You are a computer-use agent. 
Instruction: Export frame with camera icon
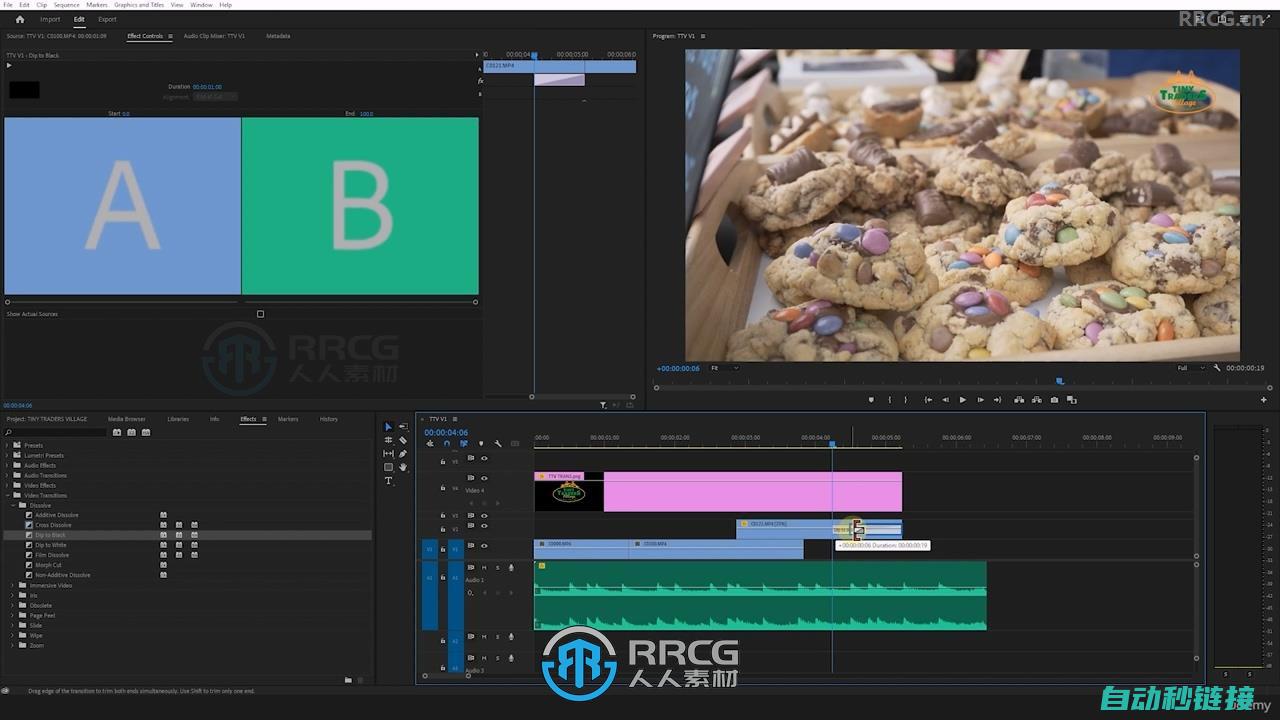1054,400
